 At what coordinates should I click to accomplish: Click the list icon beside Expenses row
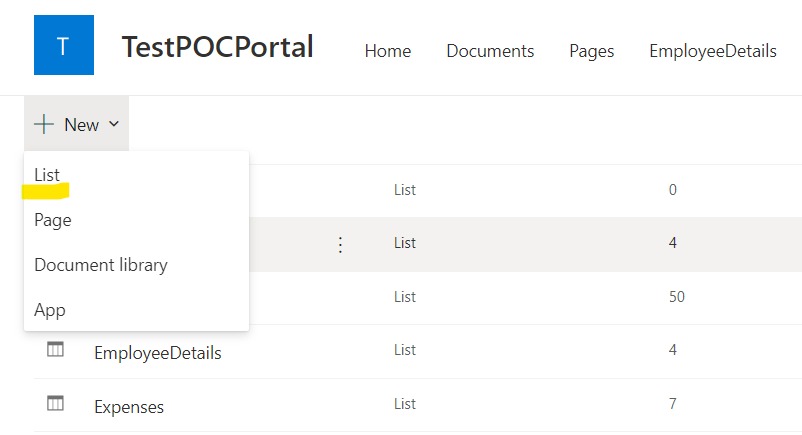[x=56, y=403]
